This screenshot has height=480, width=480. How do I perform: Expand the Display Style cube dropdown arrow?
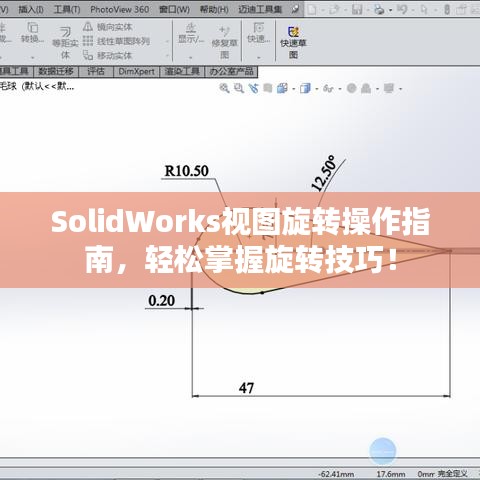317,89
